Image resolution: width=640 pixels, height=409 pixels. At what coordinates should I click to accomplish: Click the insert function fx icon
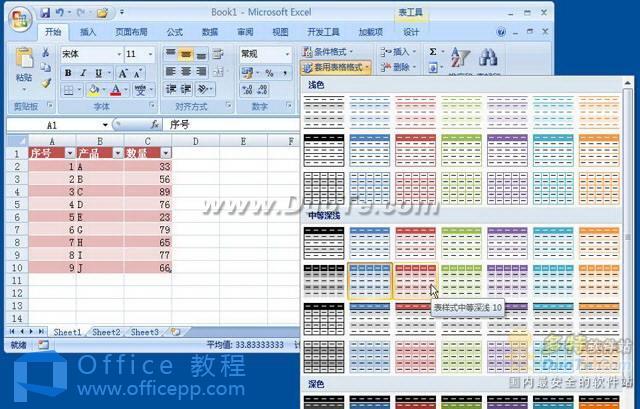(154, 124)
